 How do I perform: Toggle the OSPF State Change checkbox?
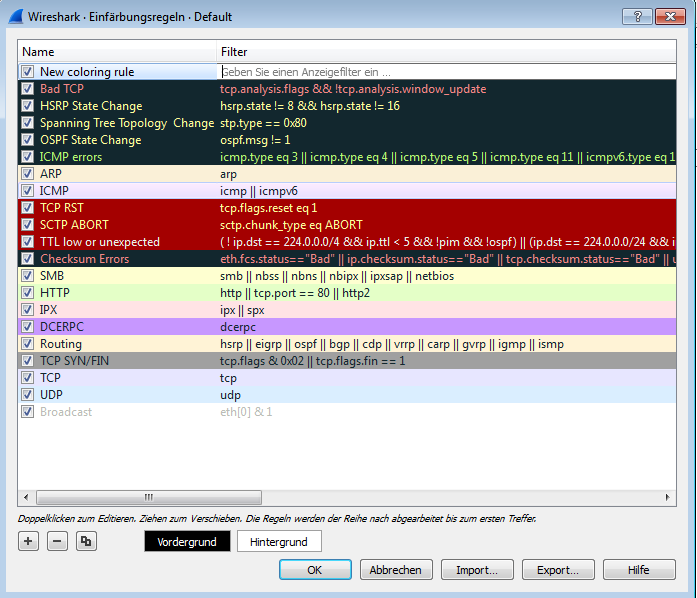[28, 140]
